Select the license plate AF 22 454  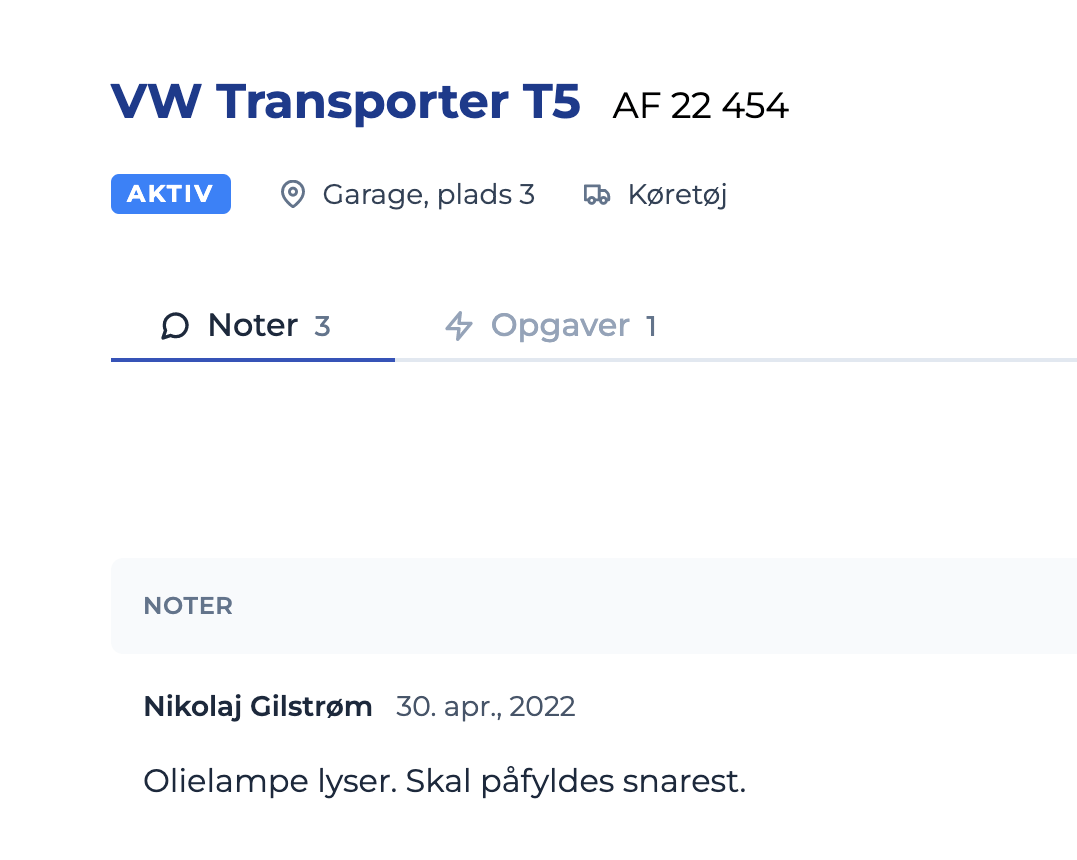click(701, 105)
